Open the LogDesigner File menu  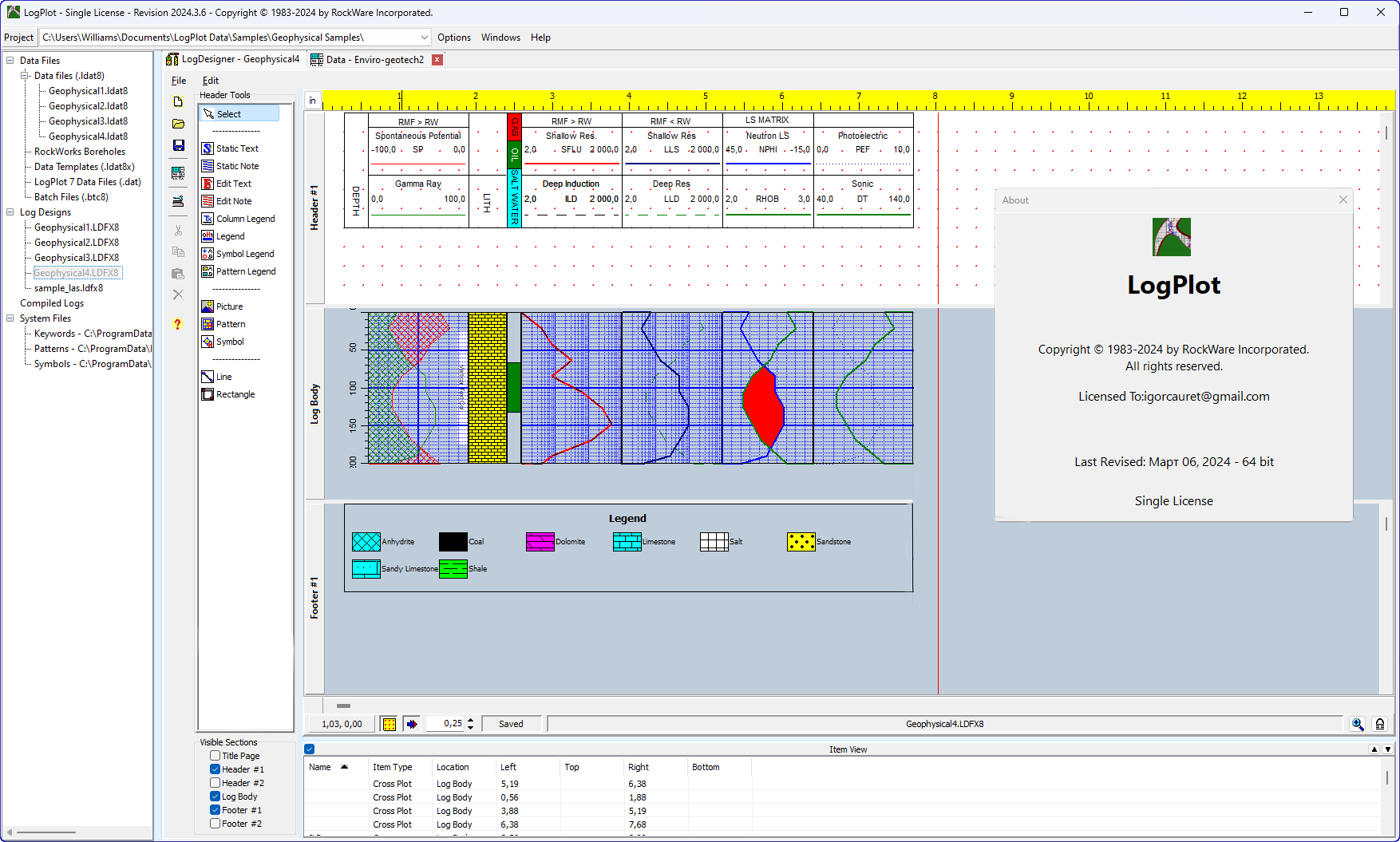[179, 81]
